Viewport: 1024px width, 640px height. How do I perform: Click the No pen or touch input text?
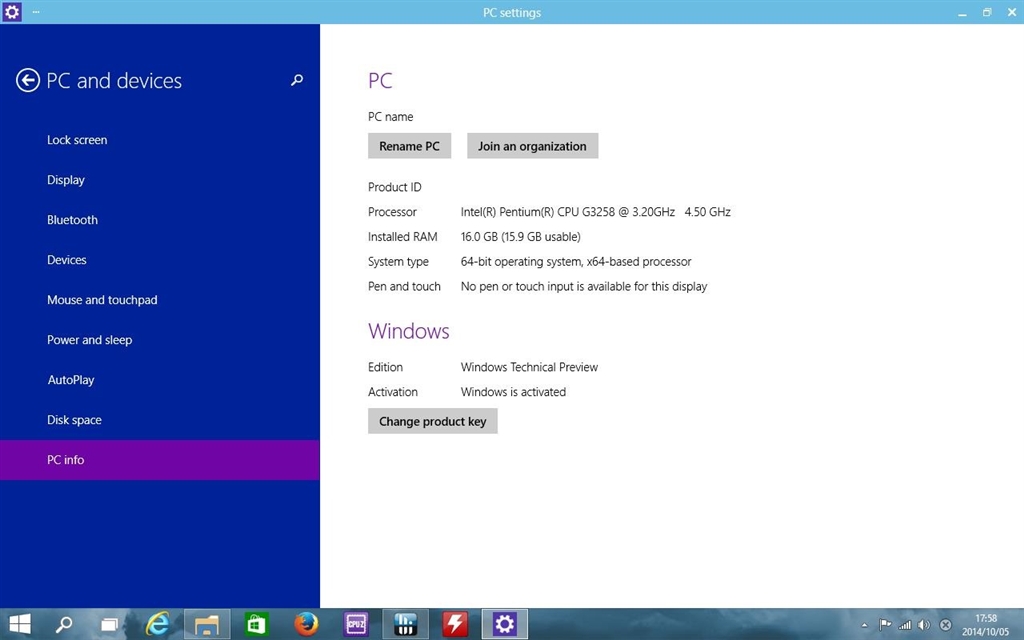point(584,286)
